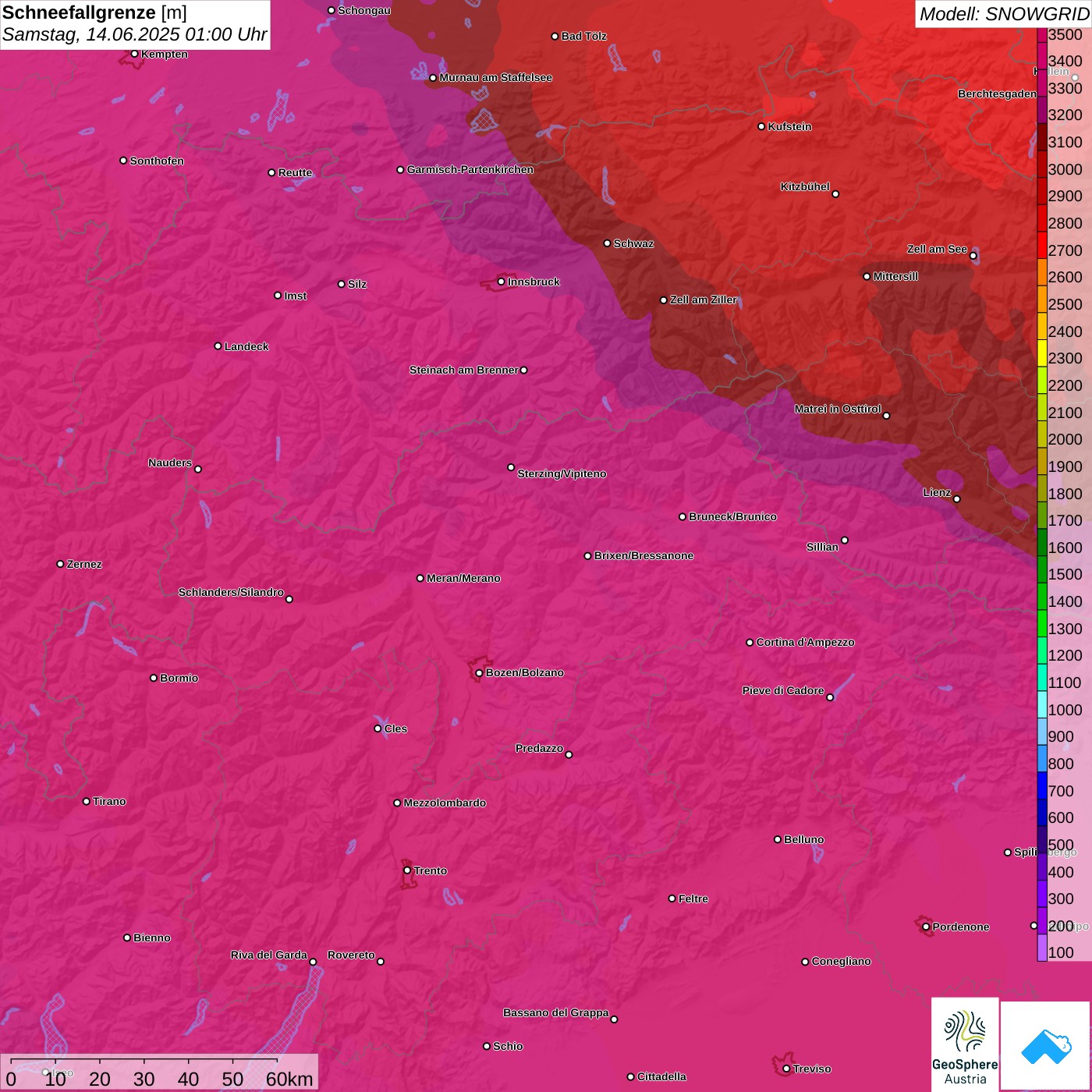Click the Feltre location dot
Viewport: 1092px width, 1092px height.
click(672, 899)
